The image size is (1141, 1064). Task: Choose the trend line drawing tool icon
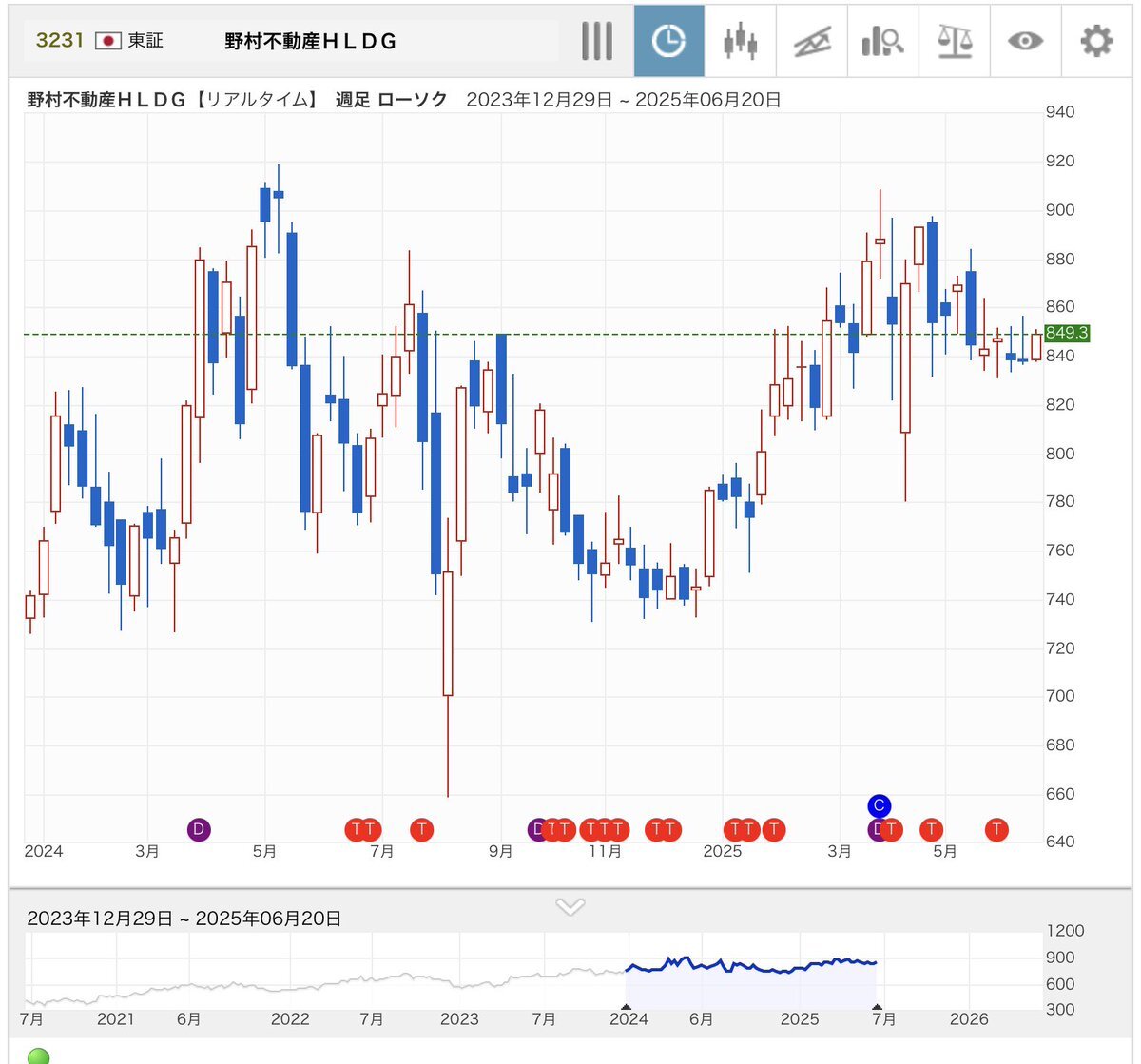click(x=811, y=41)
